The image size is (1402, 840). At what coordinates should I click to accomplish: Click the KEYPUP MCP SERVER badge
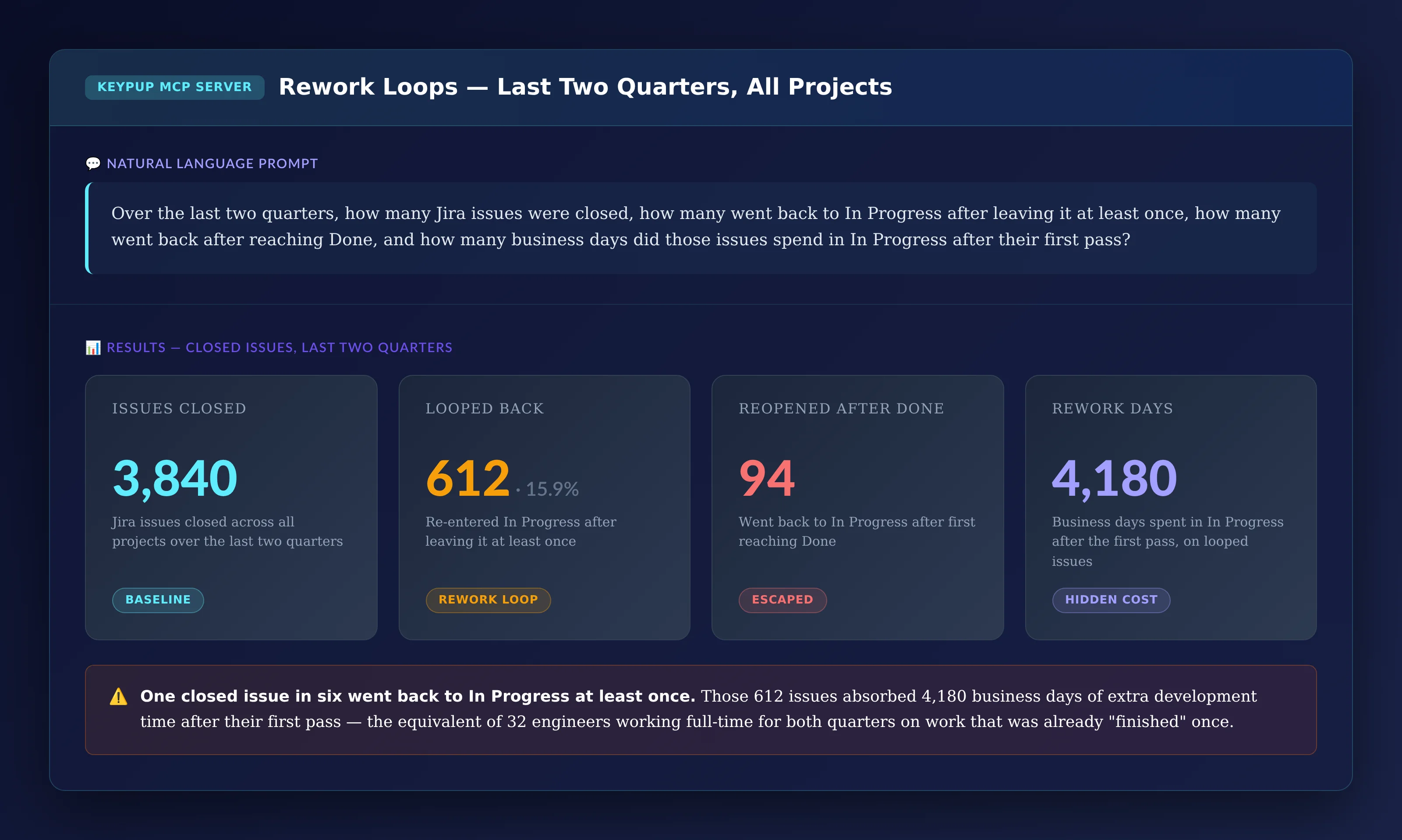click(x=174, y=87)
